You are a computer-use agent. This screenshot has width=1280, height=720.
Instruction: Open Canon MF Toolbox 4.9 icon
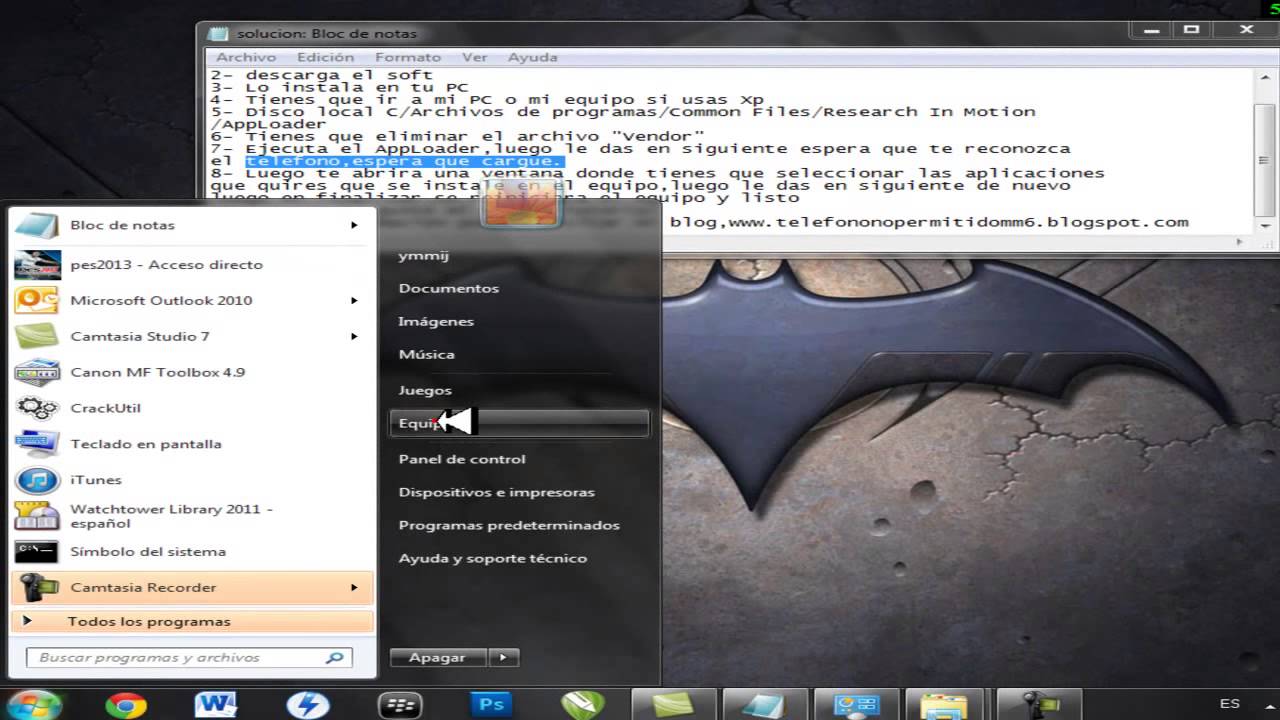37,373
